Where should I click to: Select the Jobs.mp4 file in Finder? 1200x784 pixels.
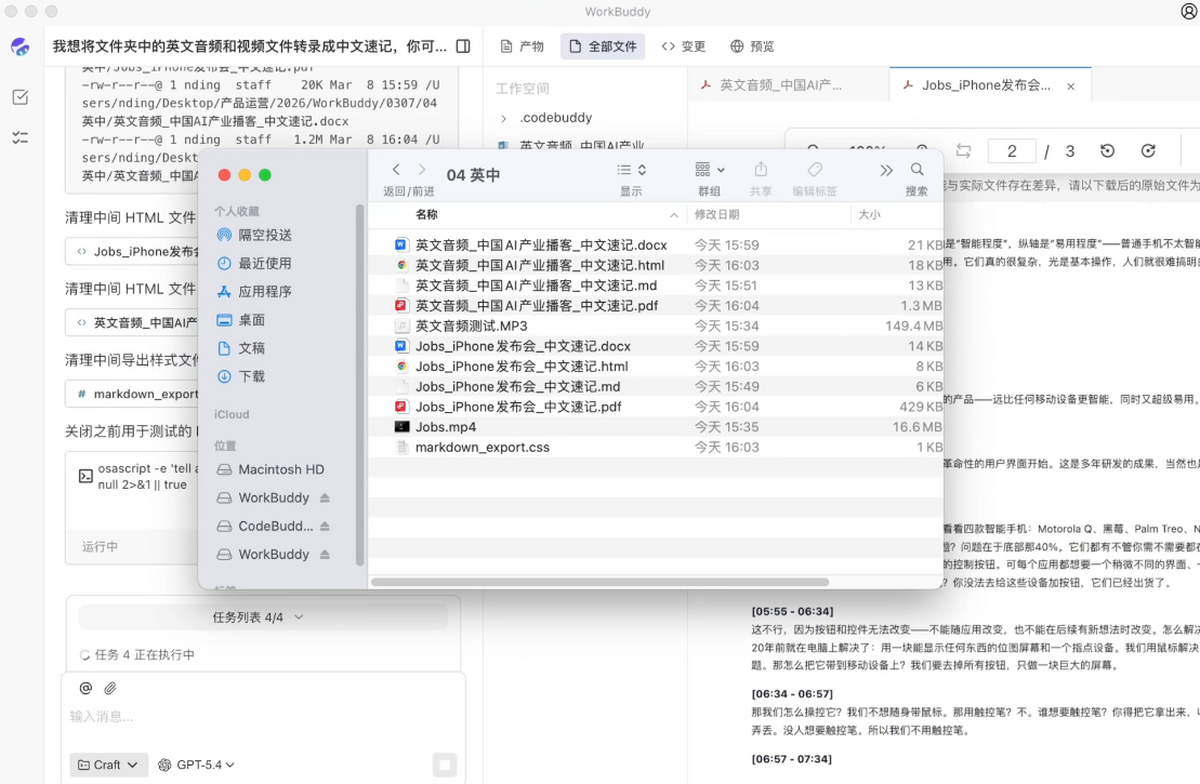[446, 427]
